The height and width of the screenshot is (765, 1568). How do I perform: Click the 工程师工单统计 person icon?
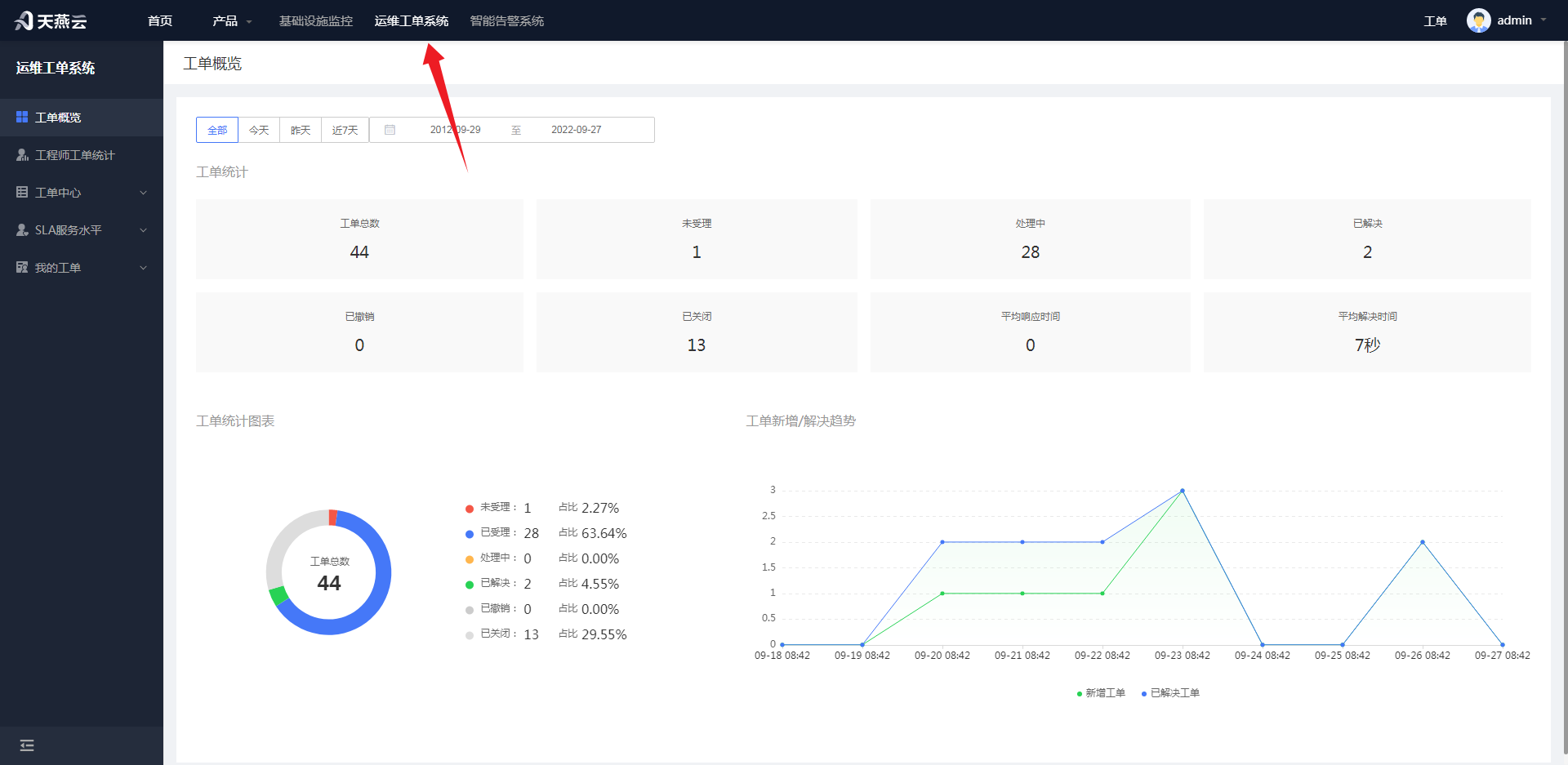tap(22, 155)
